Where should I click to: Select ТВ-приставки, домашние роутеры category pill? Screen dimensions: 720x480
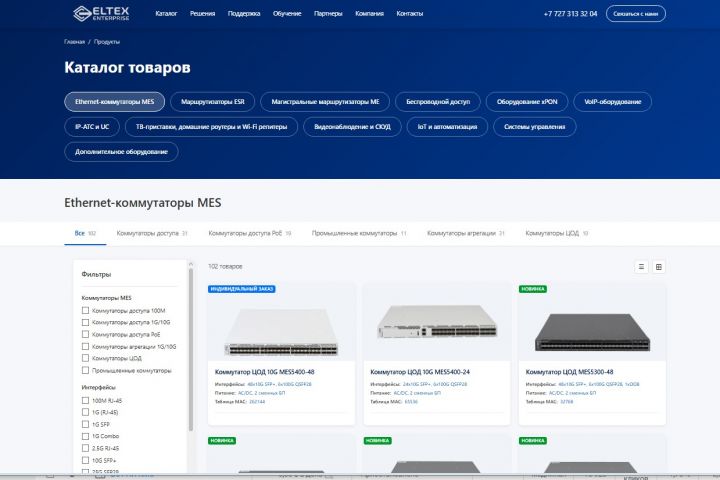(x=211, y=127)
